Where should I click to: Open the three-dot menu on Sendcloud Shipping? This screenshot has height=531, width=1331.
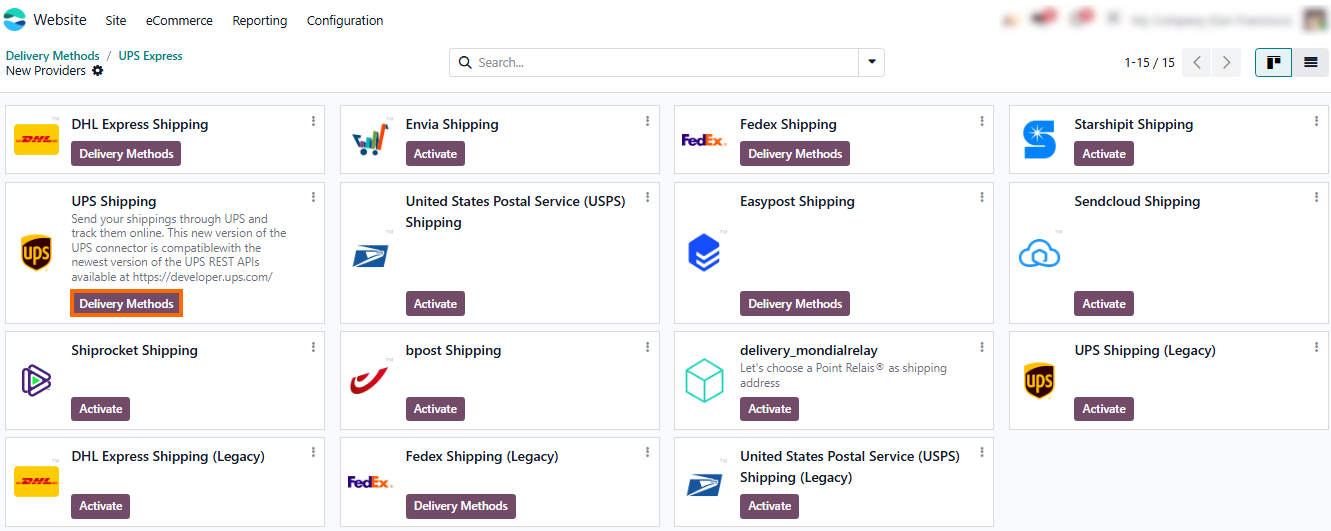tap(1316, 198)
